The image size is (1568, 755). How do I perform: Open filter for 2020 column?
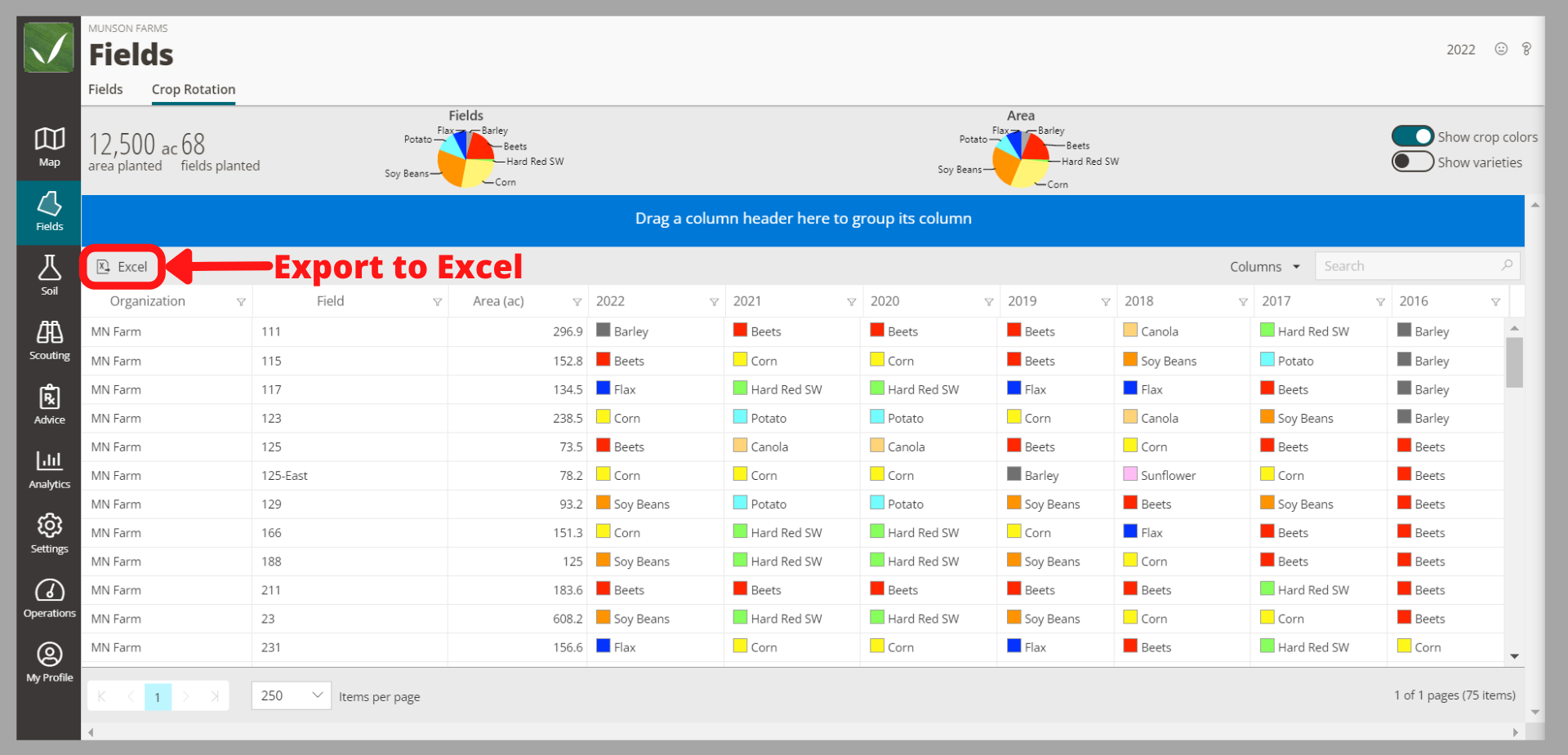tap(988, 302)
